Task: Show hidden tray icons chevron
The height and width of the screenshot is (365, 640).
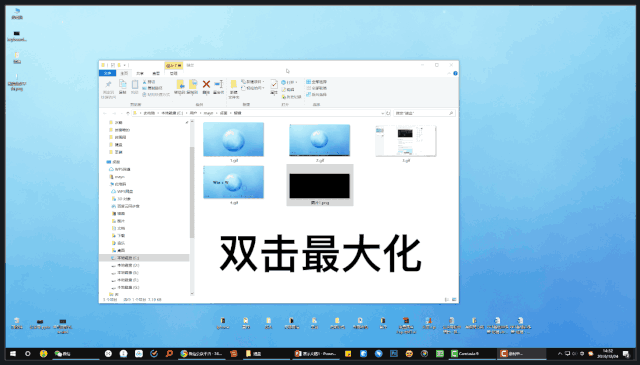Action: 560,354
